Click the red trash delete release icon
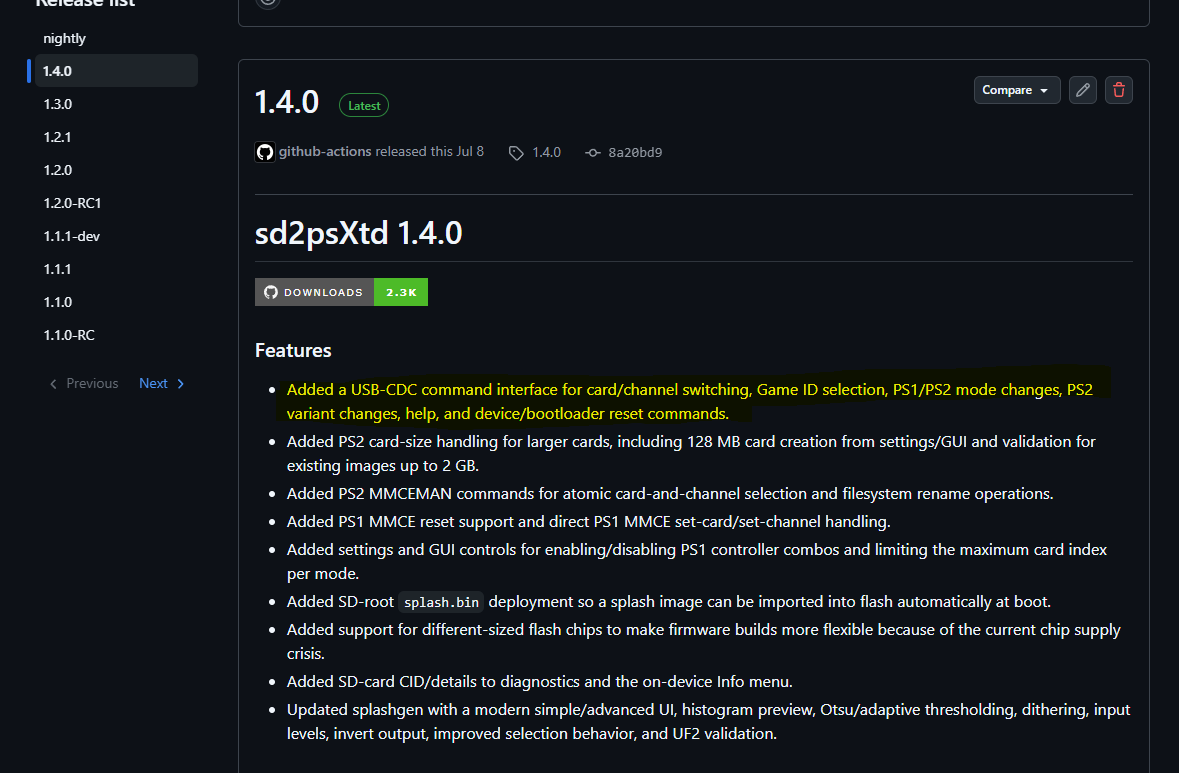1179x773 pixels. point(1119,90)
